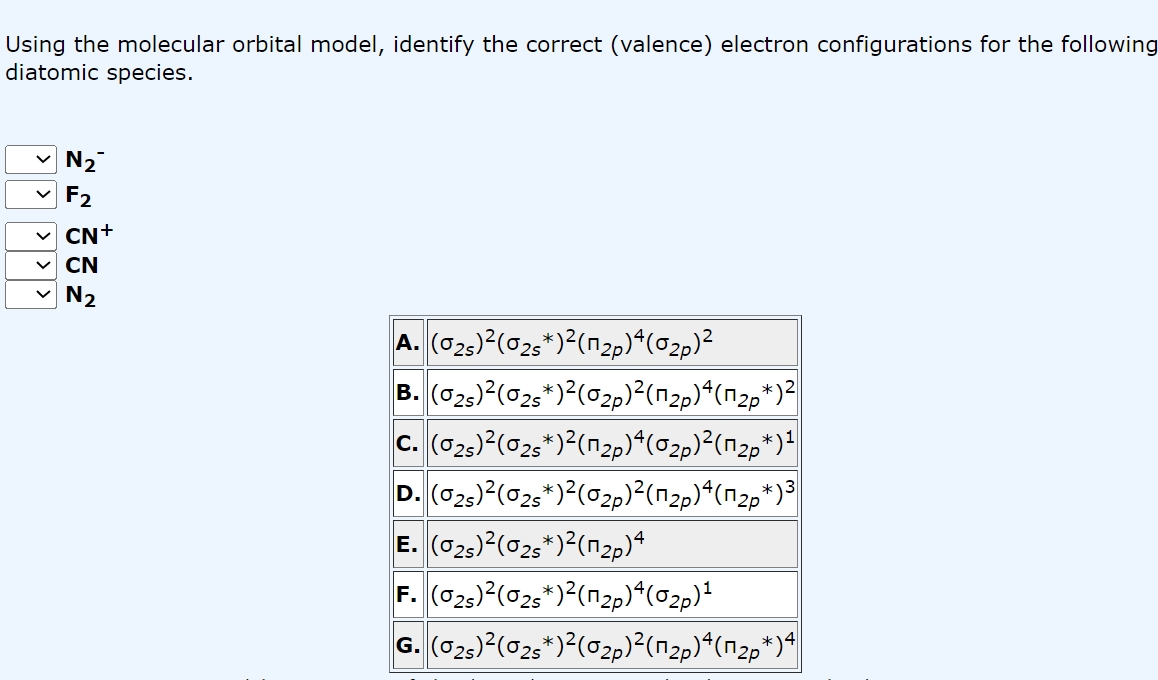The image size is (1158, 680).
Task: Open the dropdown next to CN
Action: pos(30,266)
